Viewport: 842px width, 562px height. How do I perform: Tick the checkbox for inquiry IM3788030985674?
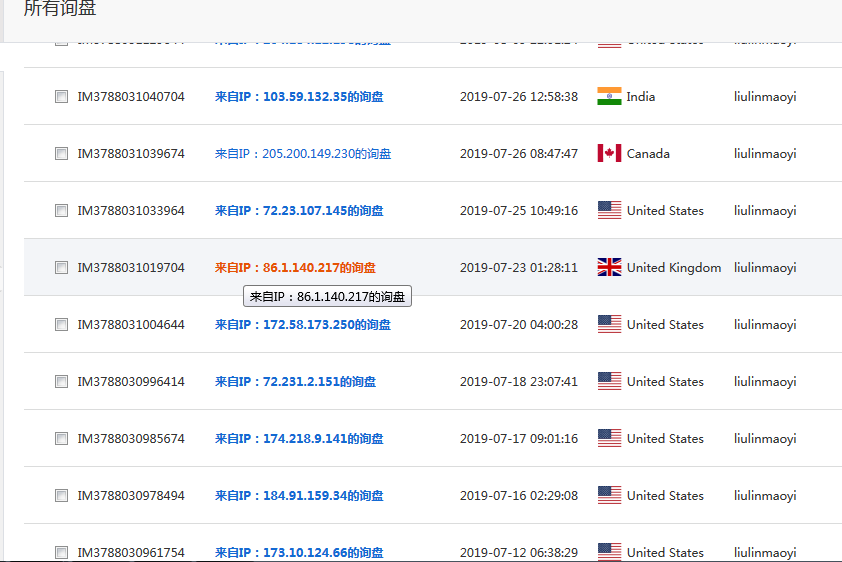(61, 439)
